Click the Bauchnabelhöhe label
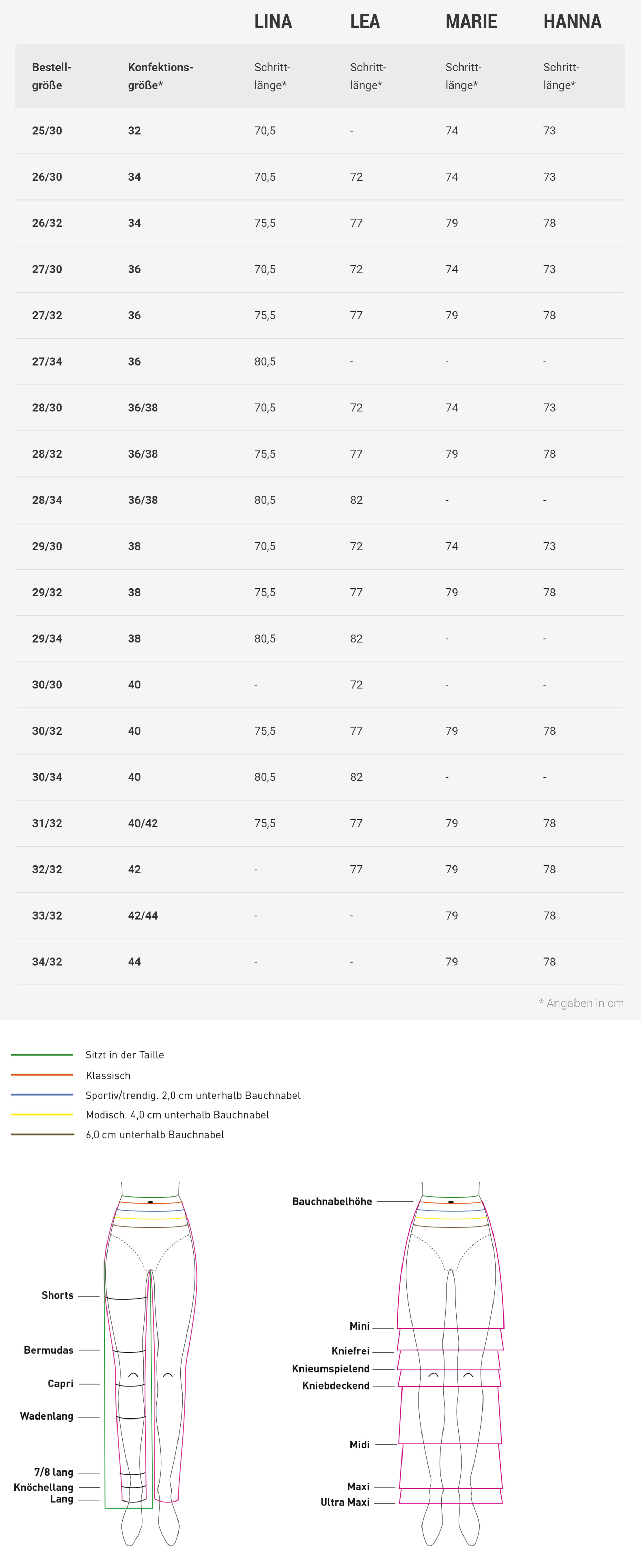 point(332,1201)
